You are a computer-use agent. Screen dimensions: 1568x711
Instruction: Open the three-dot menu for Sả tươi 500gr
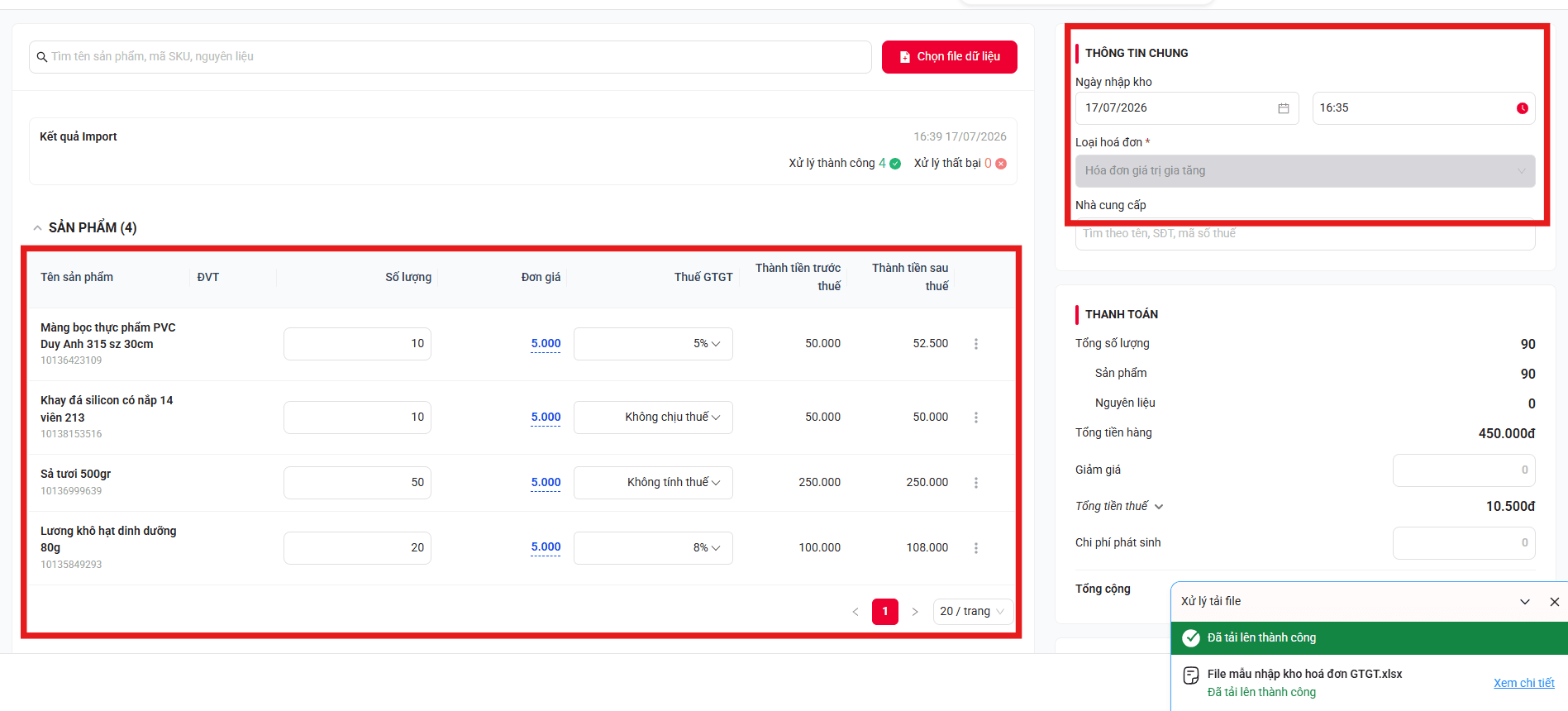[976, 483]
